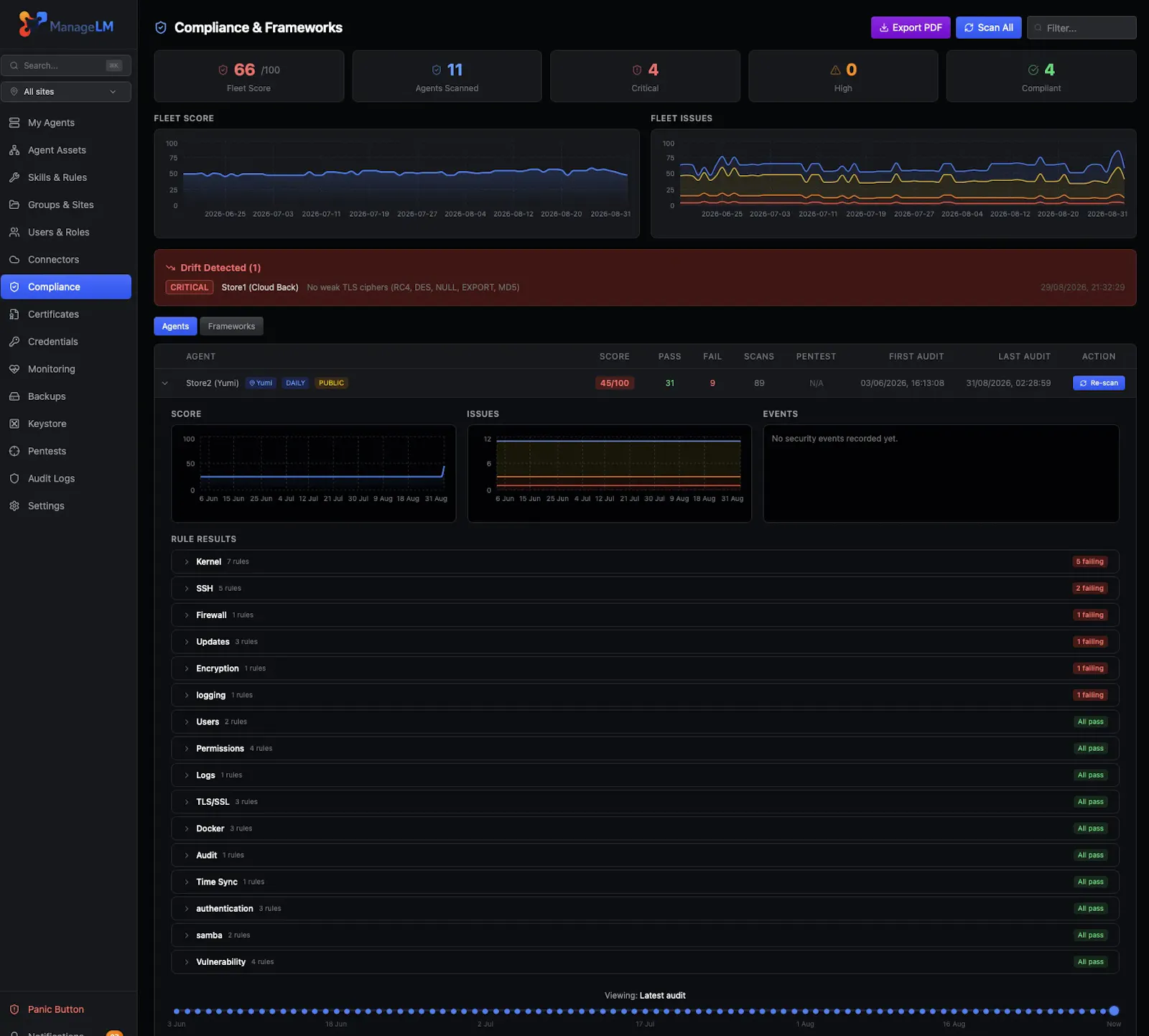Click Re-scan for Store2 (Yumi)

pyautogui.click(x=1099, y=383)
